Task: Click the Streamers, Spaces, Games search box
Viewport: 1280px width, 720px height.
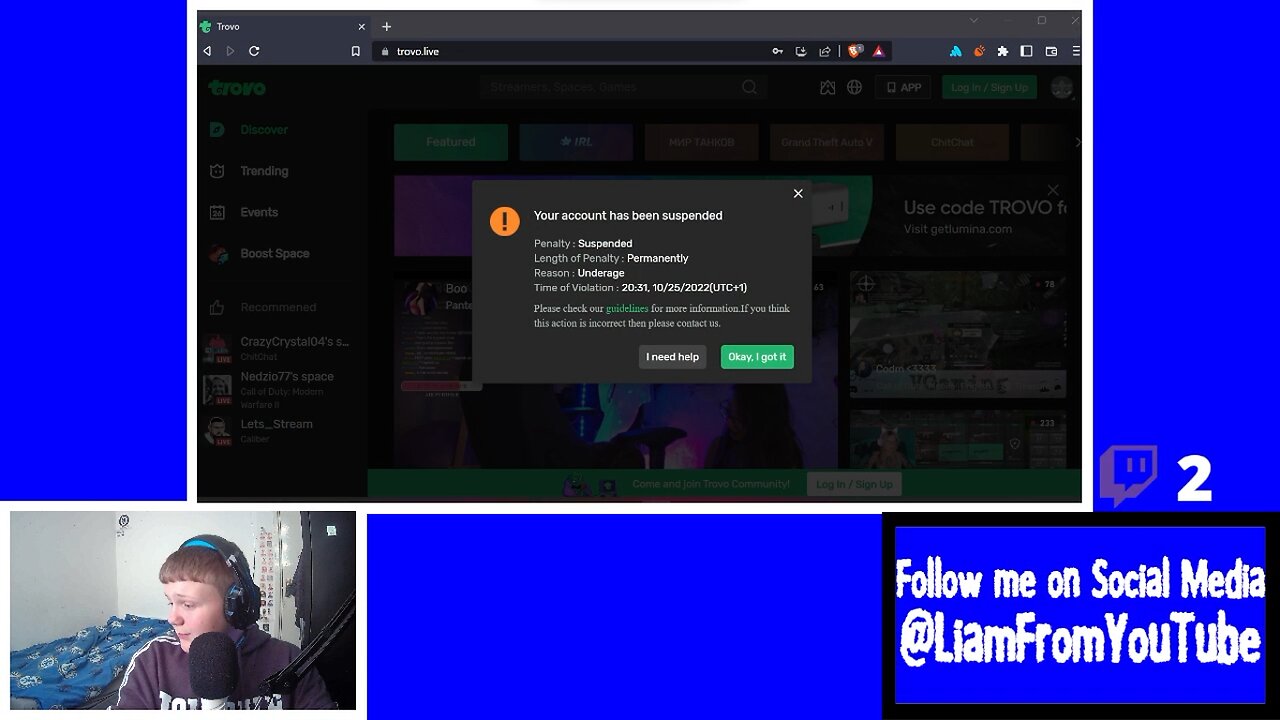Action: pyautogui.click(x=612, y=87)
